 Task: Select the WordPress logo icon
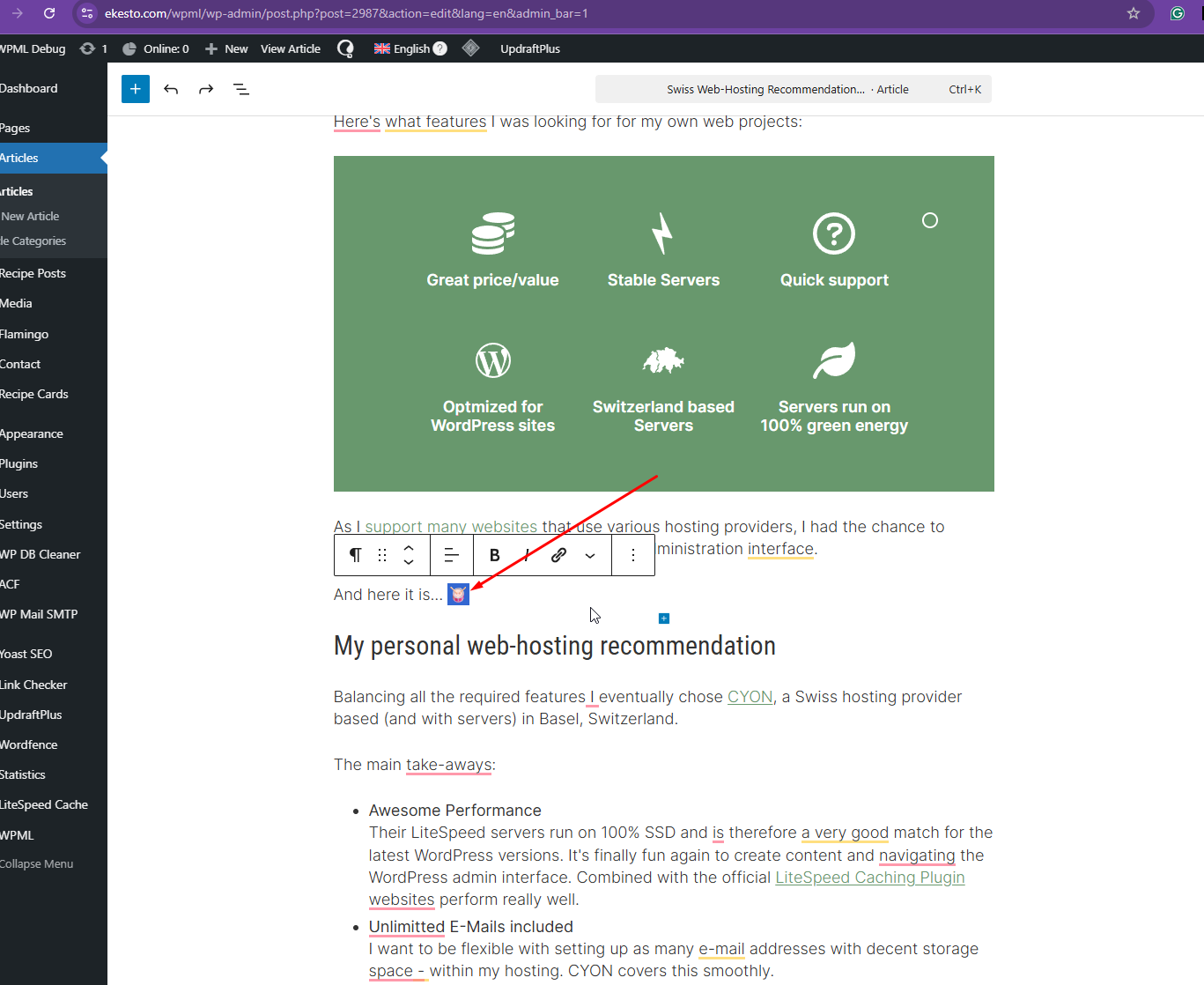(x=493, y=360)
